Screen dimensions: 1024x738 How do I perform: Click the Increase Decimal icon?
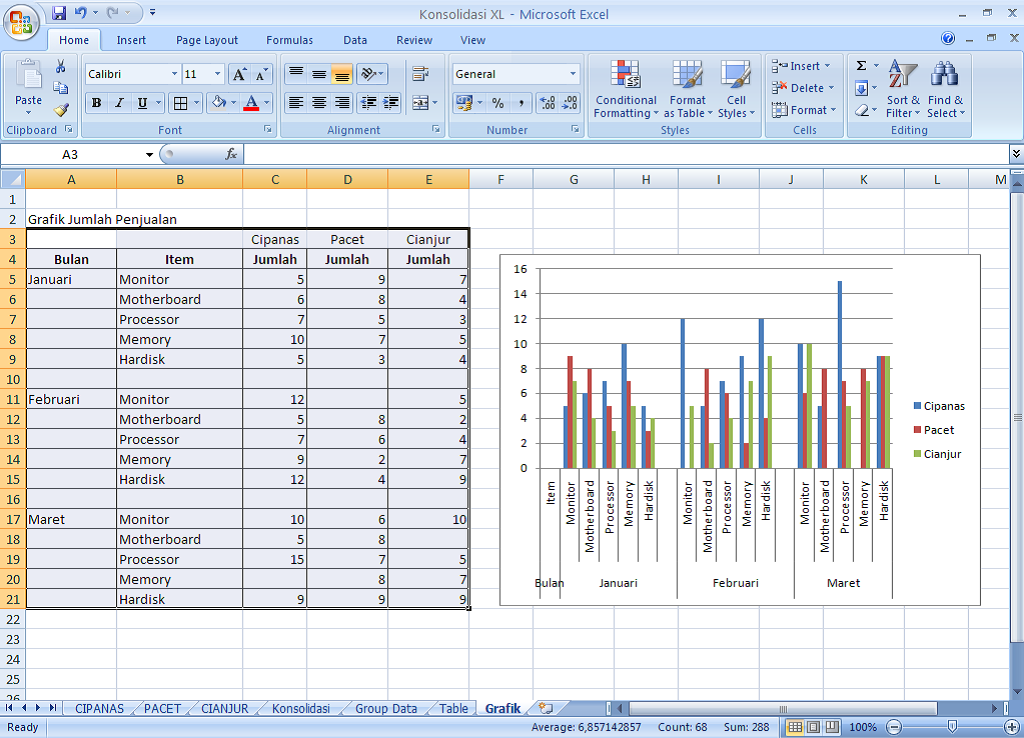click(x=549, y=103)
